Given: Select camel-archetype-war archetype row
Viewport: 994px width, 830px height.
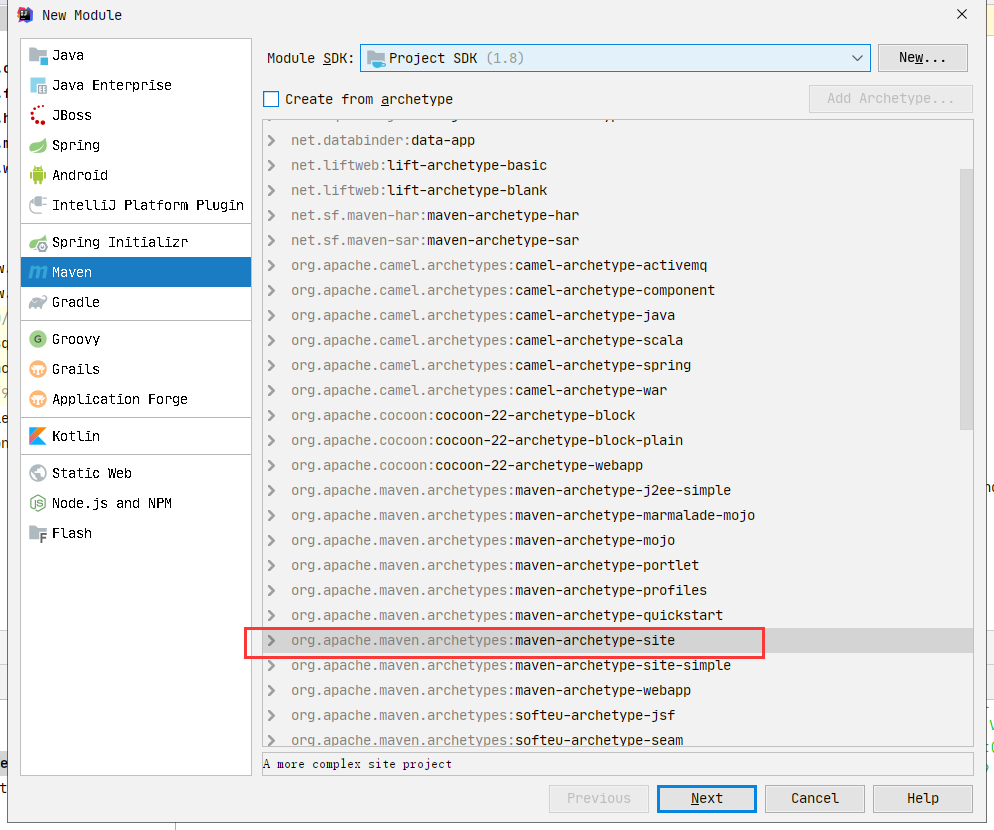Looking at the screenshot, I should [618, 391].
